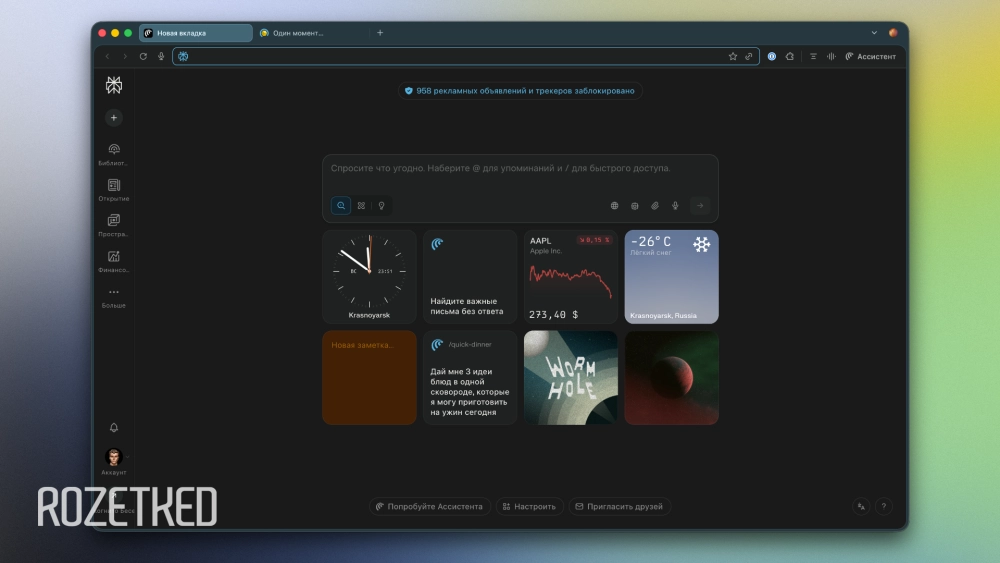Open the tab list chevron dropdown

[x=874, y=33]
